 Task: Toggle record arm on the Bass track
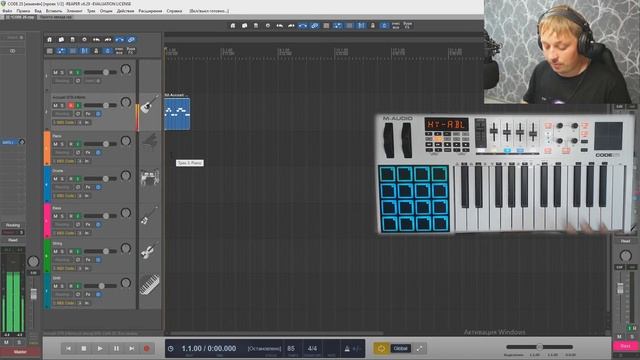71,216
